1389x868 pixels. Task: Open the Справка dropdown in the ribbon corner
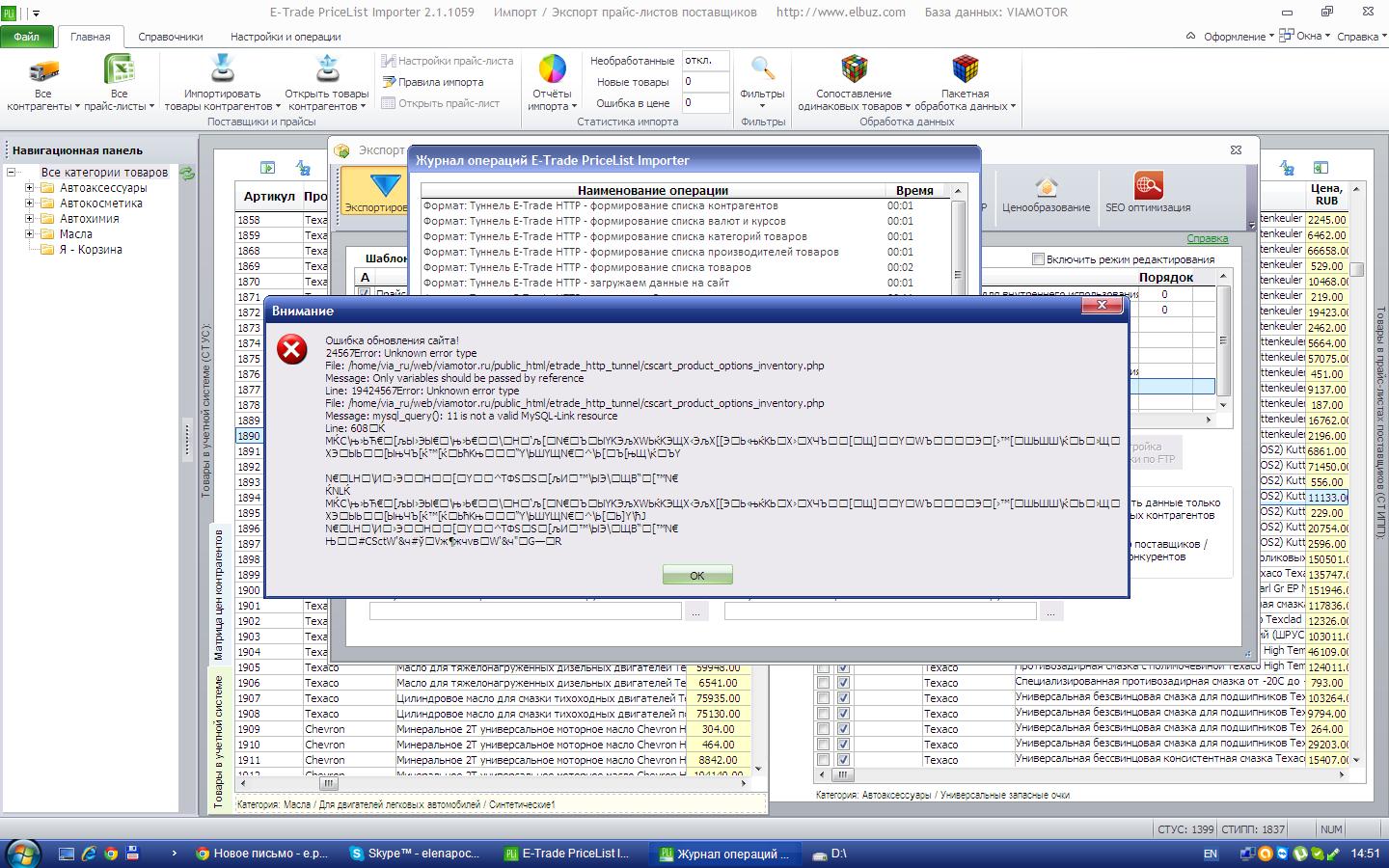[1362, 37]
